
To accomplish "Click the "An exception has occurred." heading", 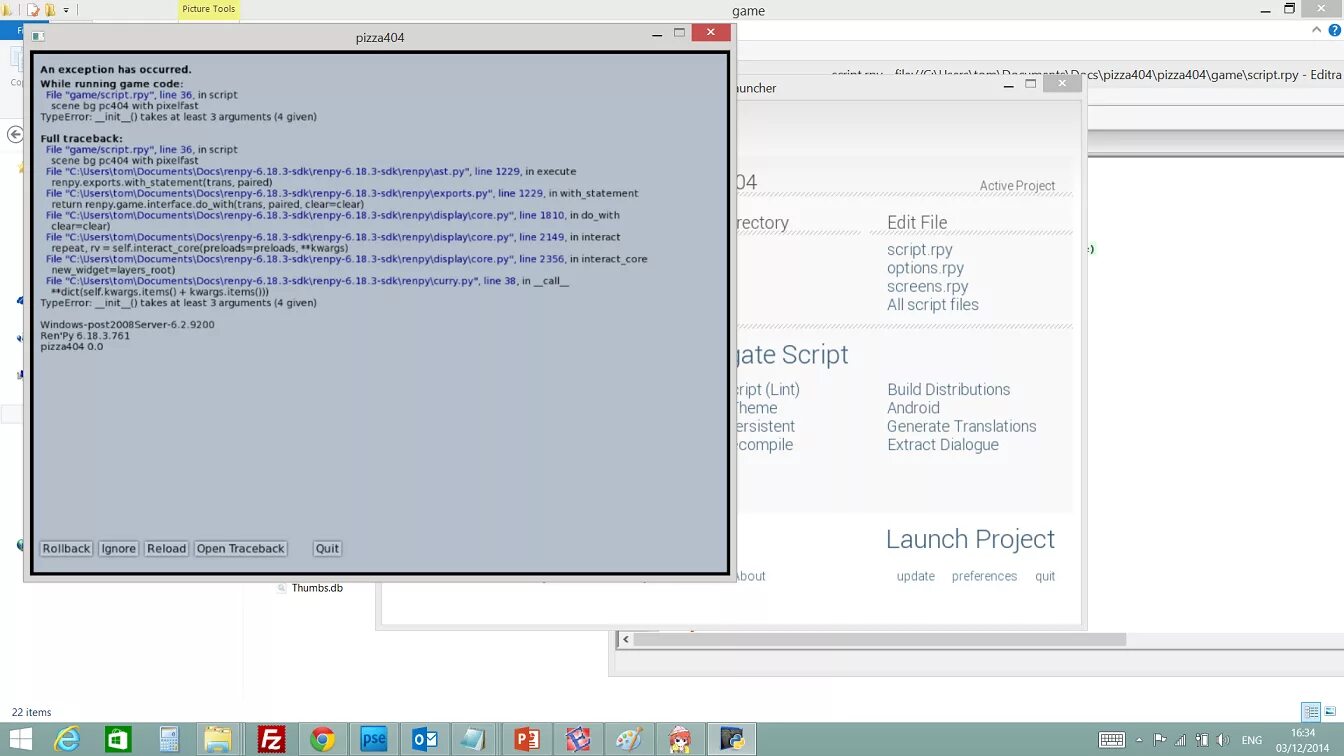I will 116,69.
